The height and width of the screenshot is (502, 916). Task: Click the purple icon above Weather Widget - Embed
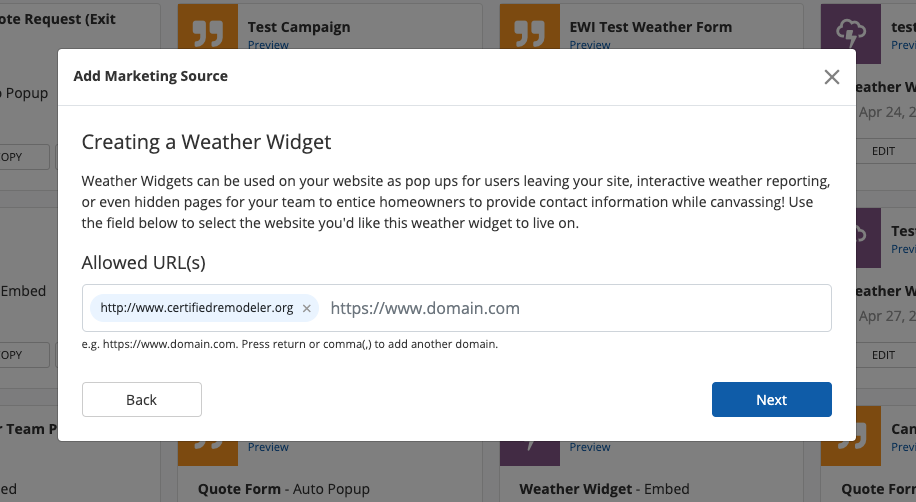pyautogui.click(x=530, y=453)
